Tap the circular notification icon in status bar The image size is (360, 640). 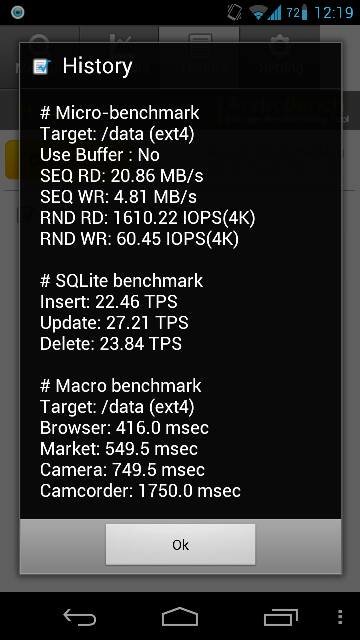point(17,12)
